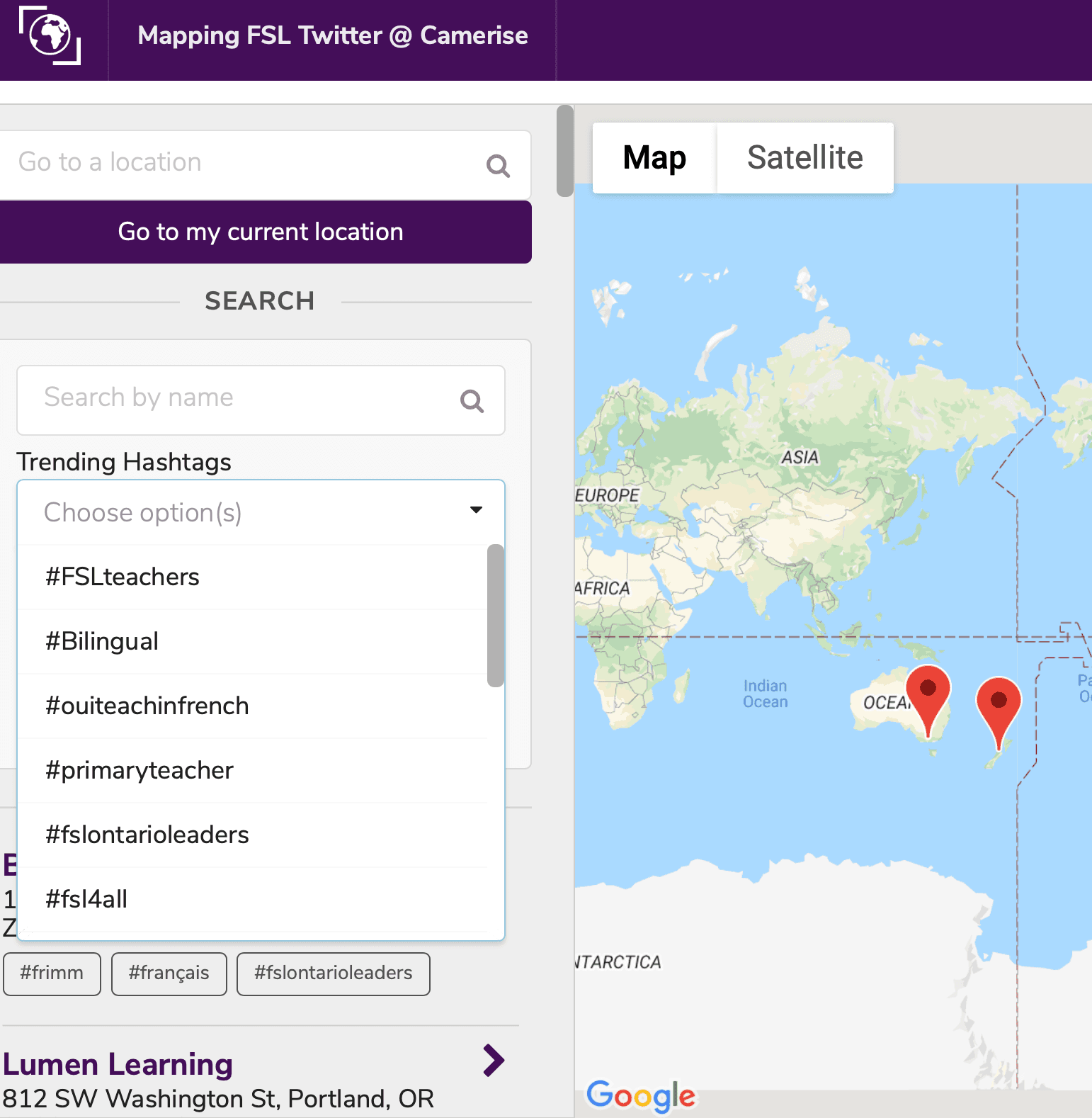This screenshot has height=1118, width=1092.
Task: Click the #frimm hashtag tag
Action: click(x=52, y=973)
